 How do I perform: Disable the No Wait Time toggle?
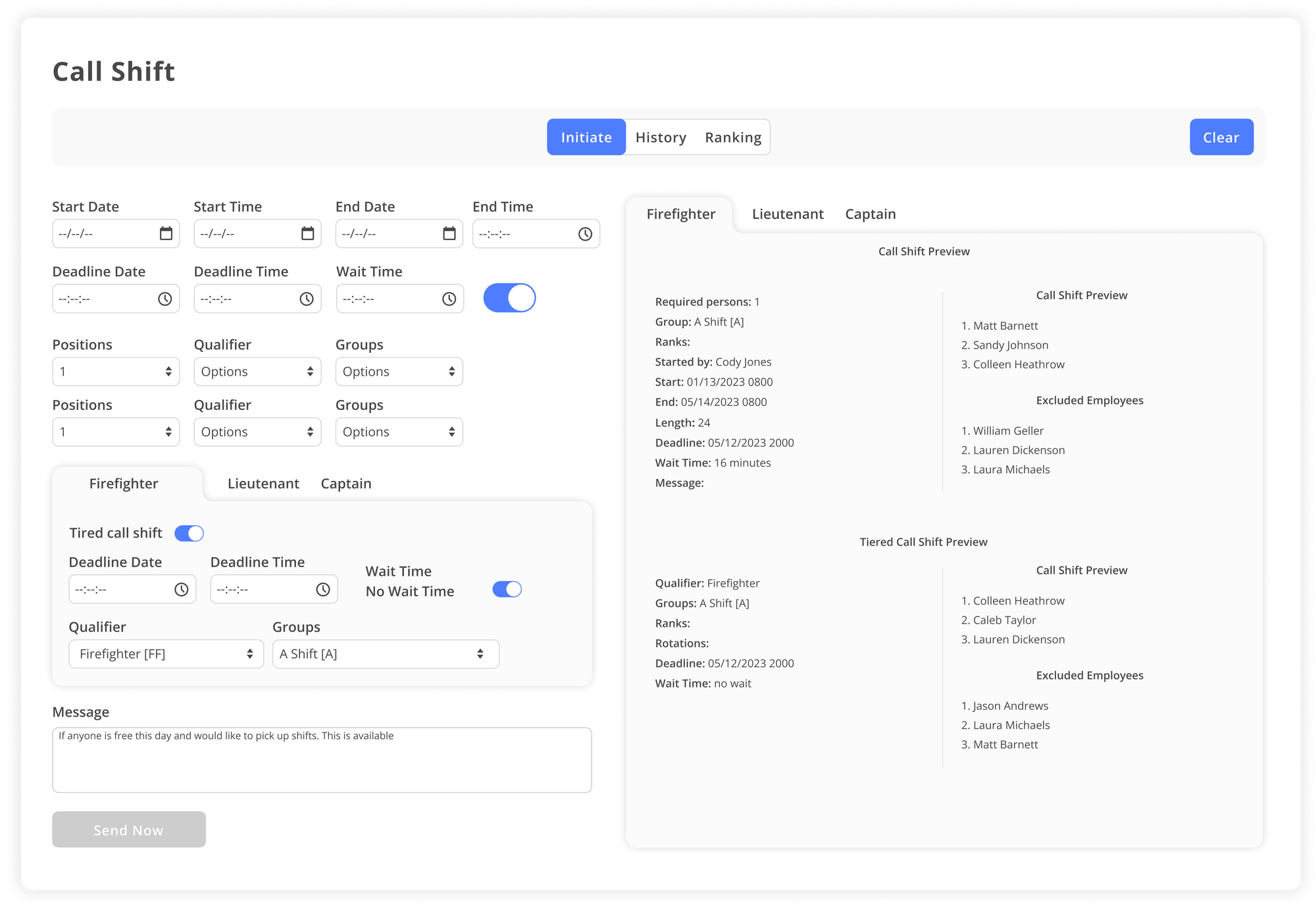(x=506, y=589)
